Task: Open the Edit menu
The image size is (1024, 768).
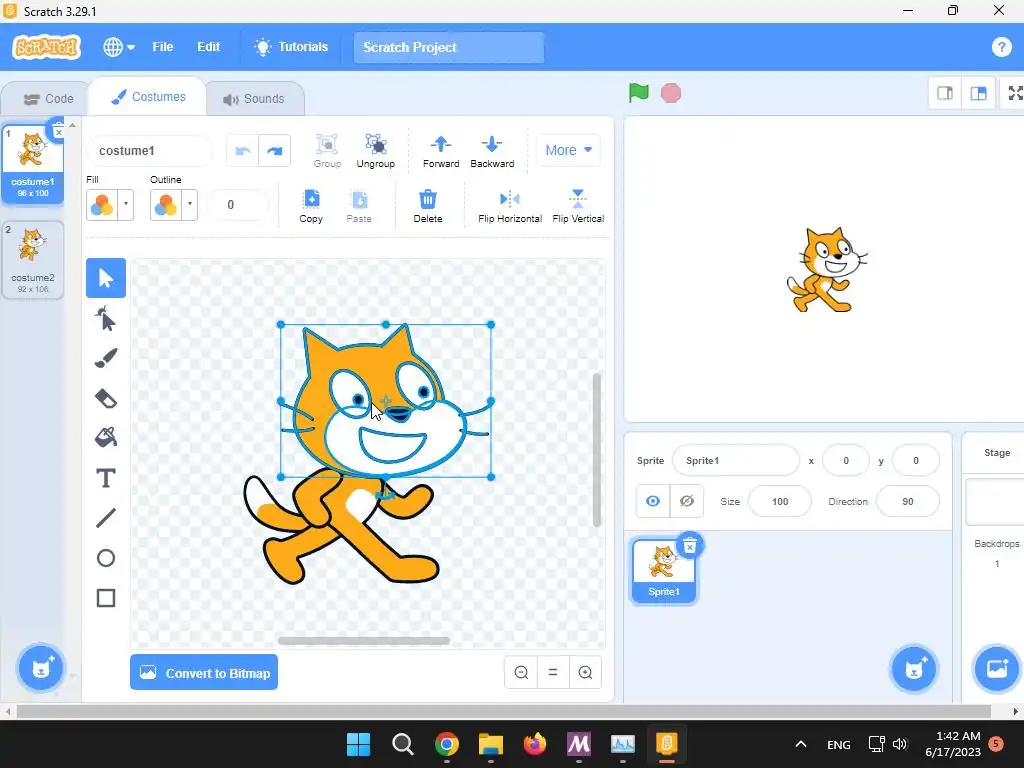Action: 208,47
